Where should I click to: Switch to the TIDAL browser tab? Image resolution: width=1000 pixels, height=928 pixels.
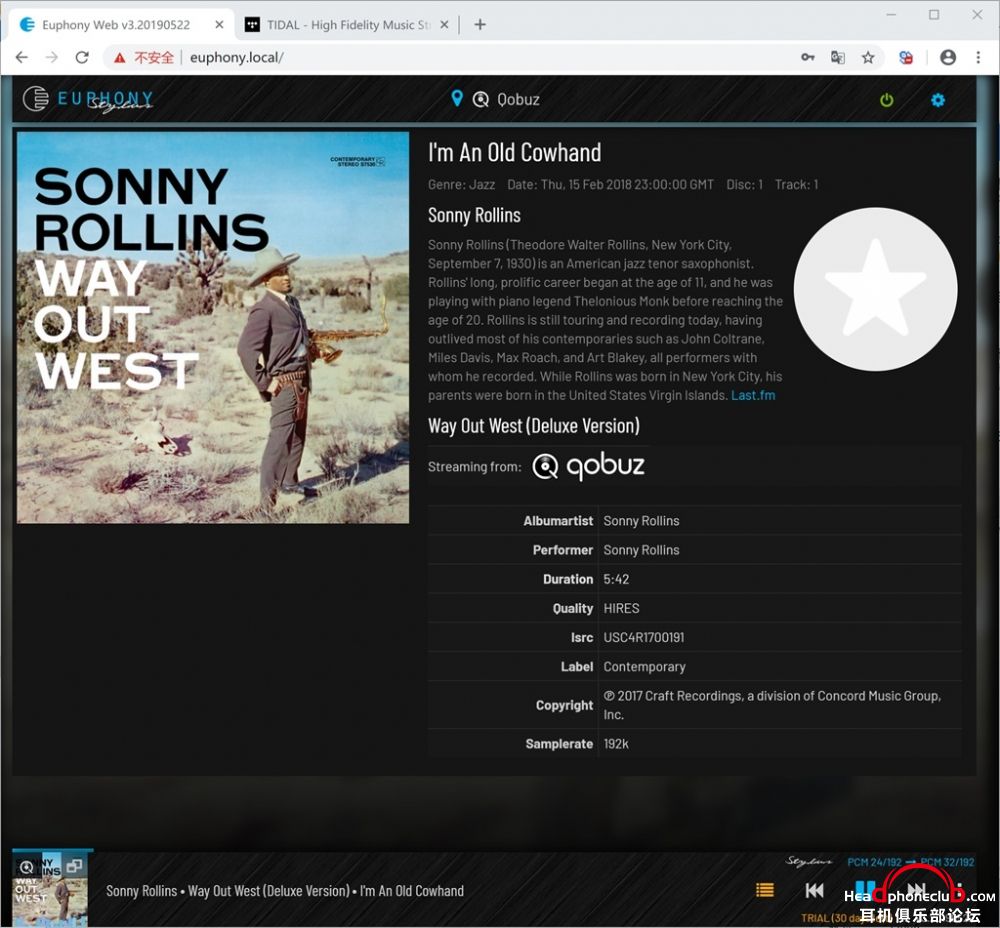click(348, 25)
